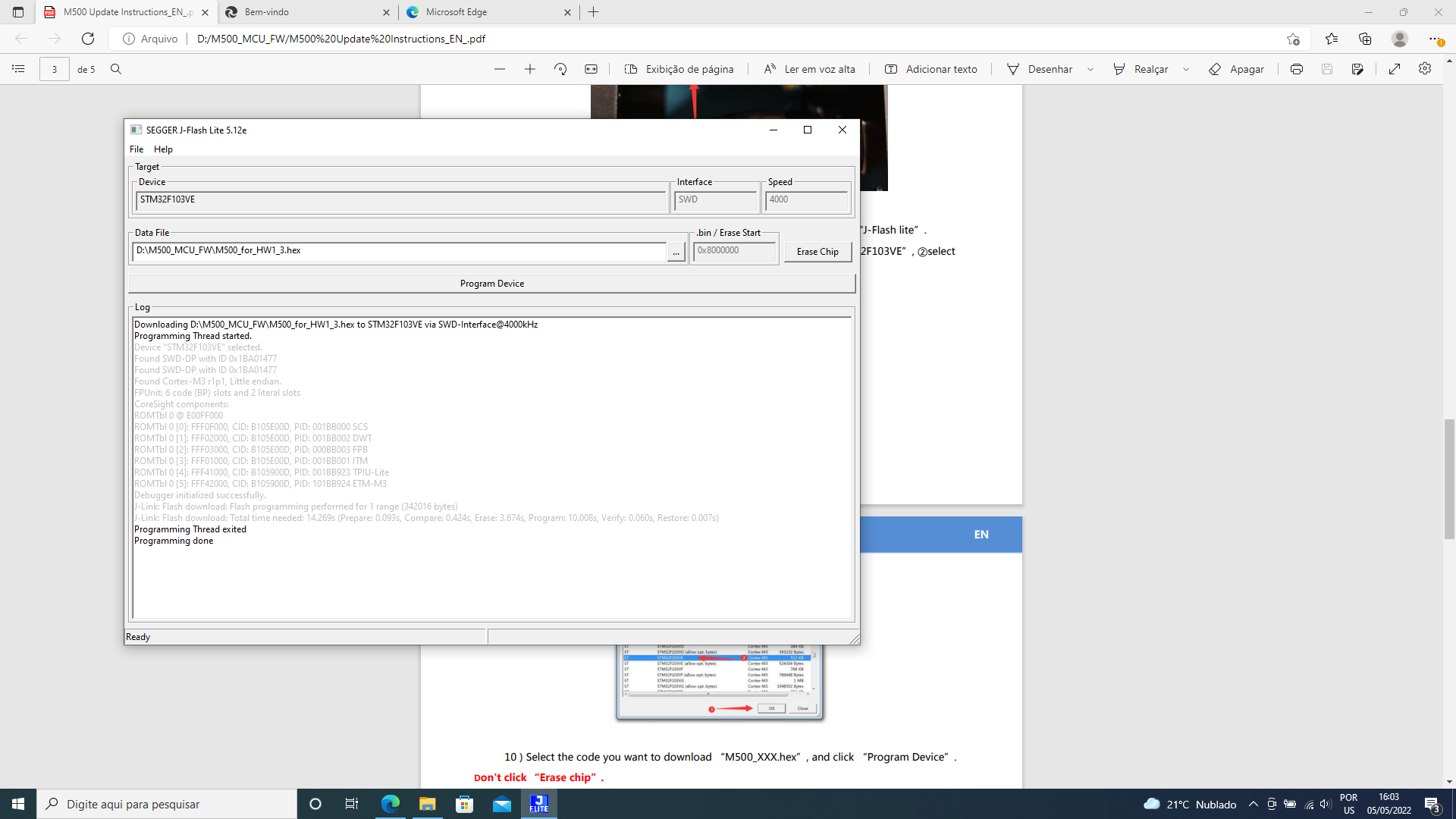This screenshot has width=1456, height=819.
Task: Open the Help menu in J-Flash Lite
Action: point(162,148)
